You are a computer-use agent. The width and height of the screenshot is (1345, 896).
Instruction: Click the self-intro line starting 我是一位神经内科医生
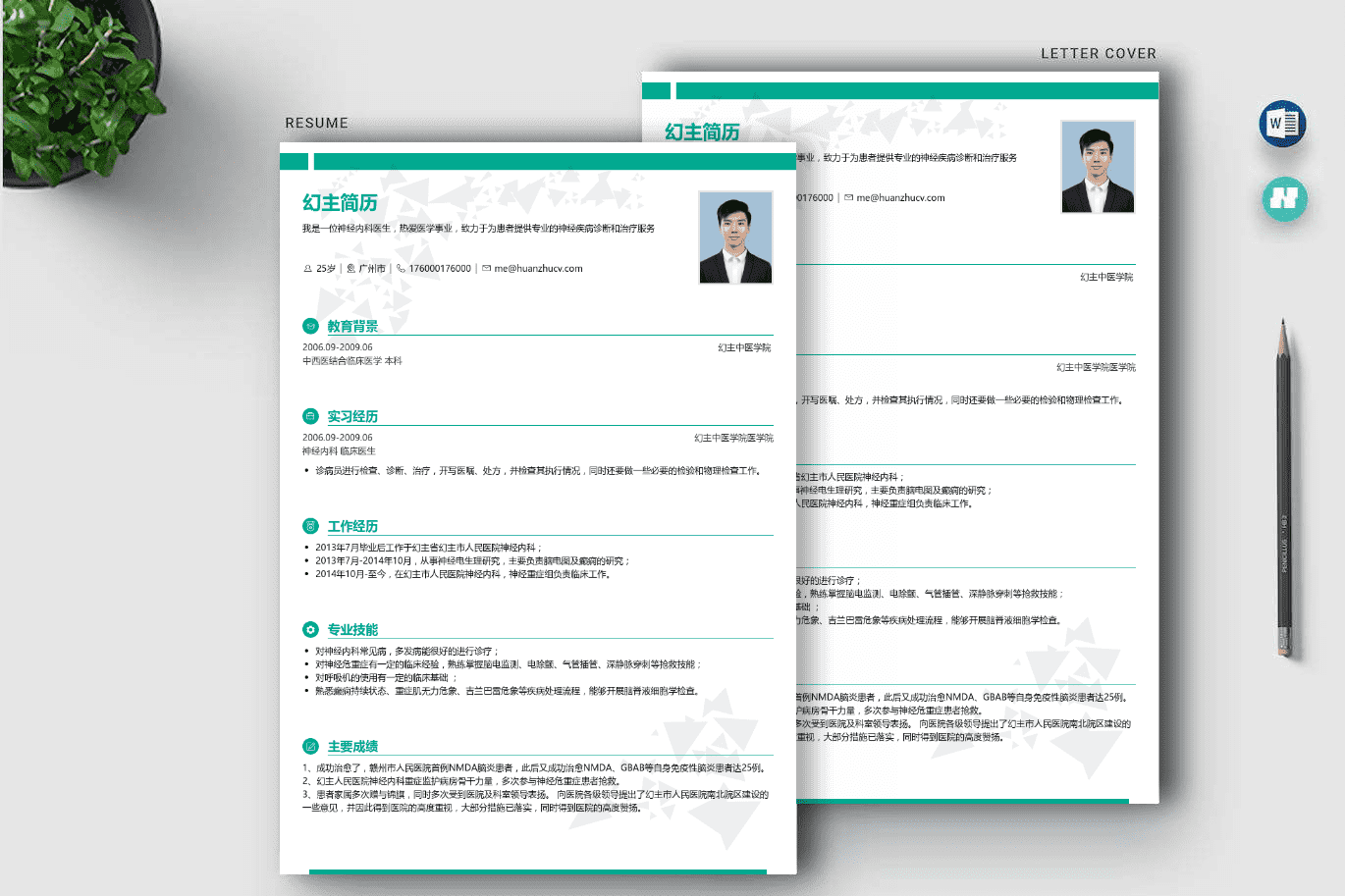478,229
